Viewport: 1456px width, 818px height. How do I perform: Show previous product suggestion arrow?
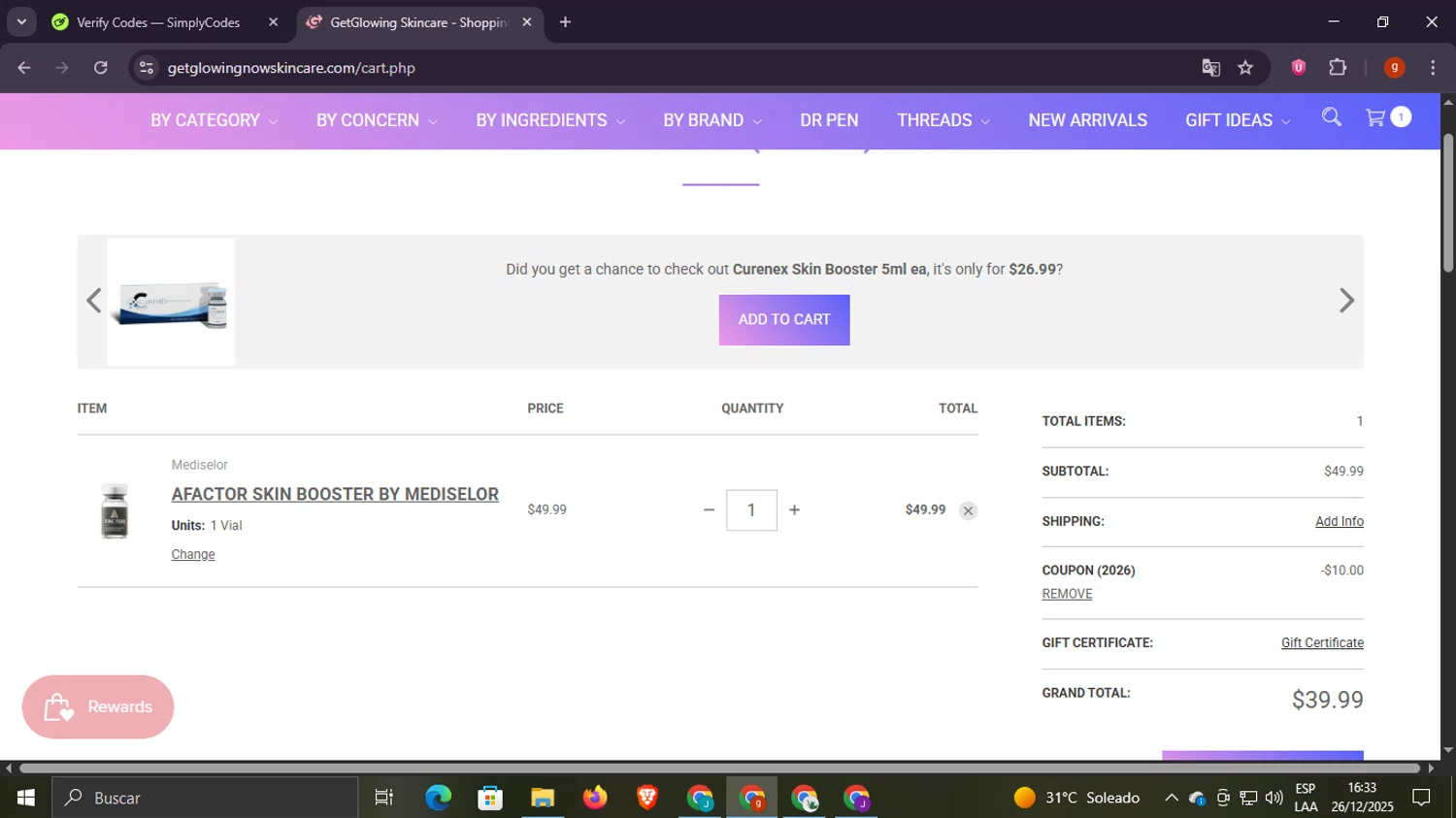[93, 301]
